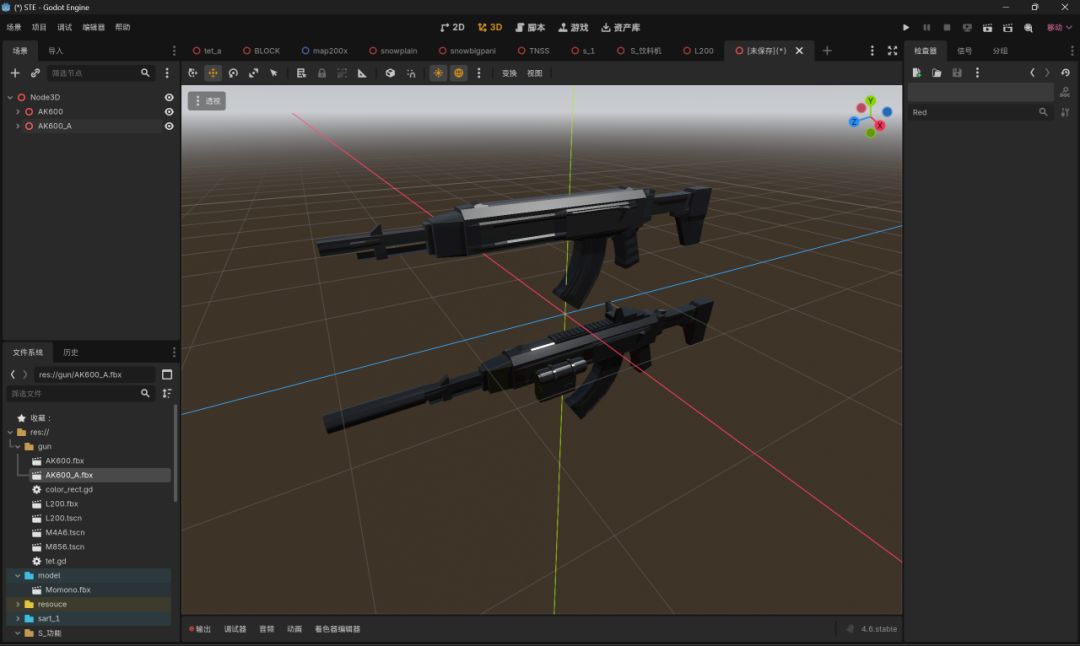The height and width of the screenshot is (646, 1080).
Task: Hide the AK600 node with eye icon
Action: pyautogui.click(x=169, y=112)
